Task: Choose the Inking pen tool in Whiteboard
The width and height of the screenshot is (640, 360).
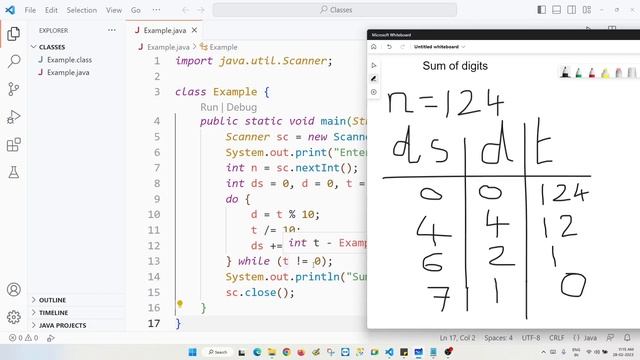Action: point(373,78)
